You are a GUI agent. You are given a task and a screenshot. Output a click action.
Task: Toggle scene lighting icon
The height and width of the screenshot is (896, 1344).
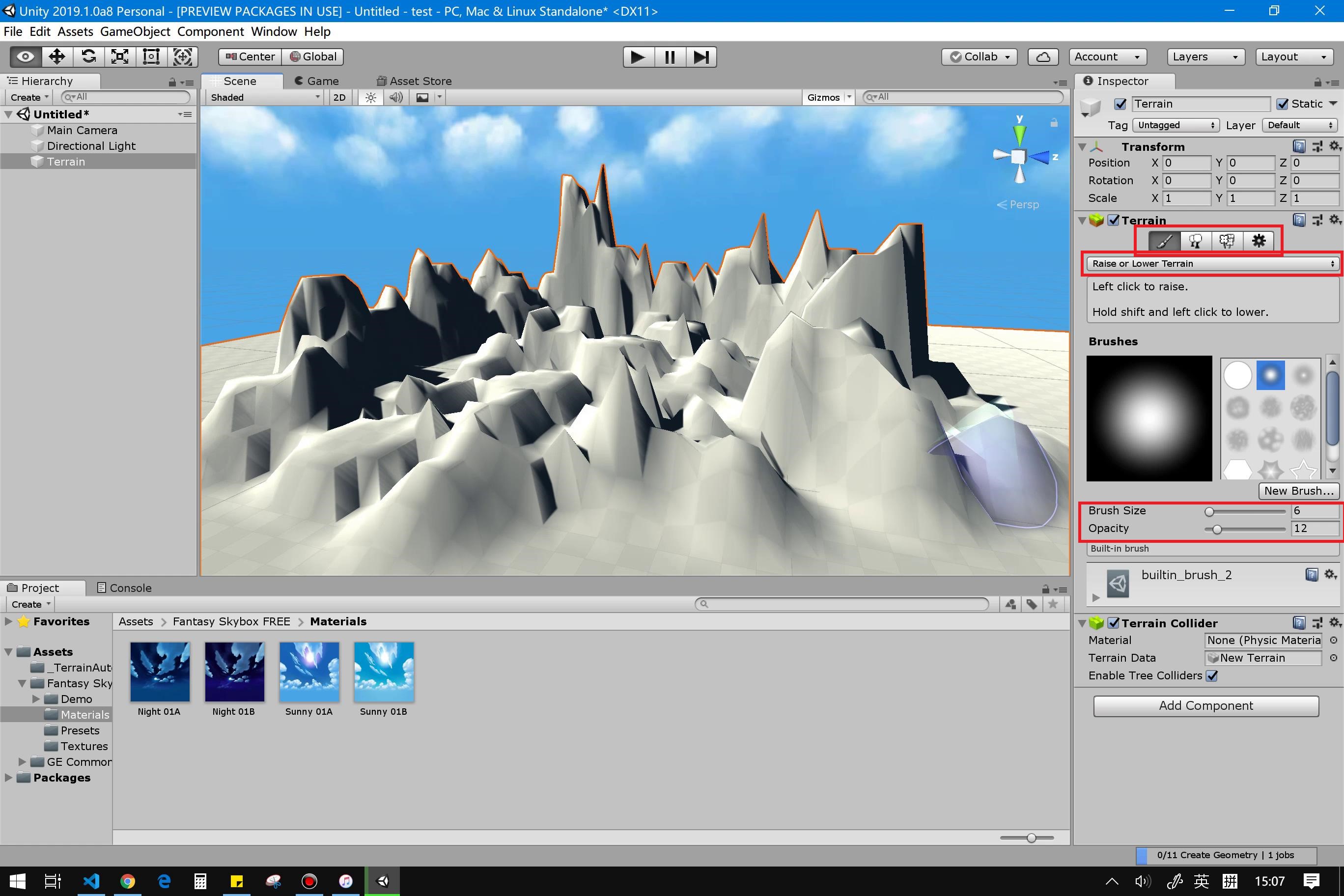click(371, 98)
